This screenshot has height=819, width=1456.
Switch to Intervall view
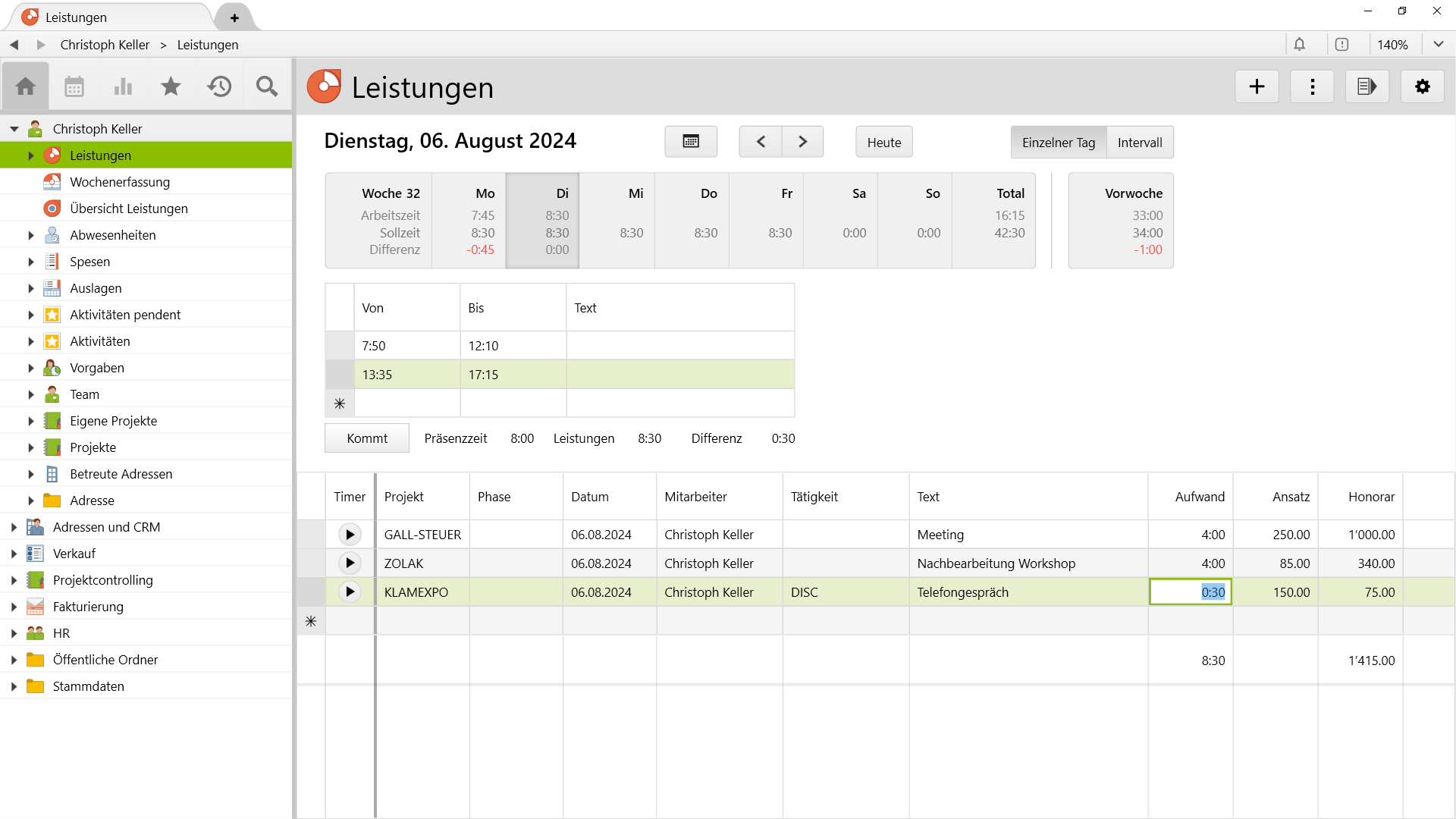[1140, 142]
